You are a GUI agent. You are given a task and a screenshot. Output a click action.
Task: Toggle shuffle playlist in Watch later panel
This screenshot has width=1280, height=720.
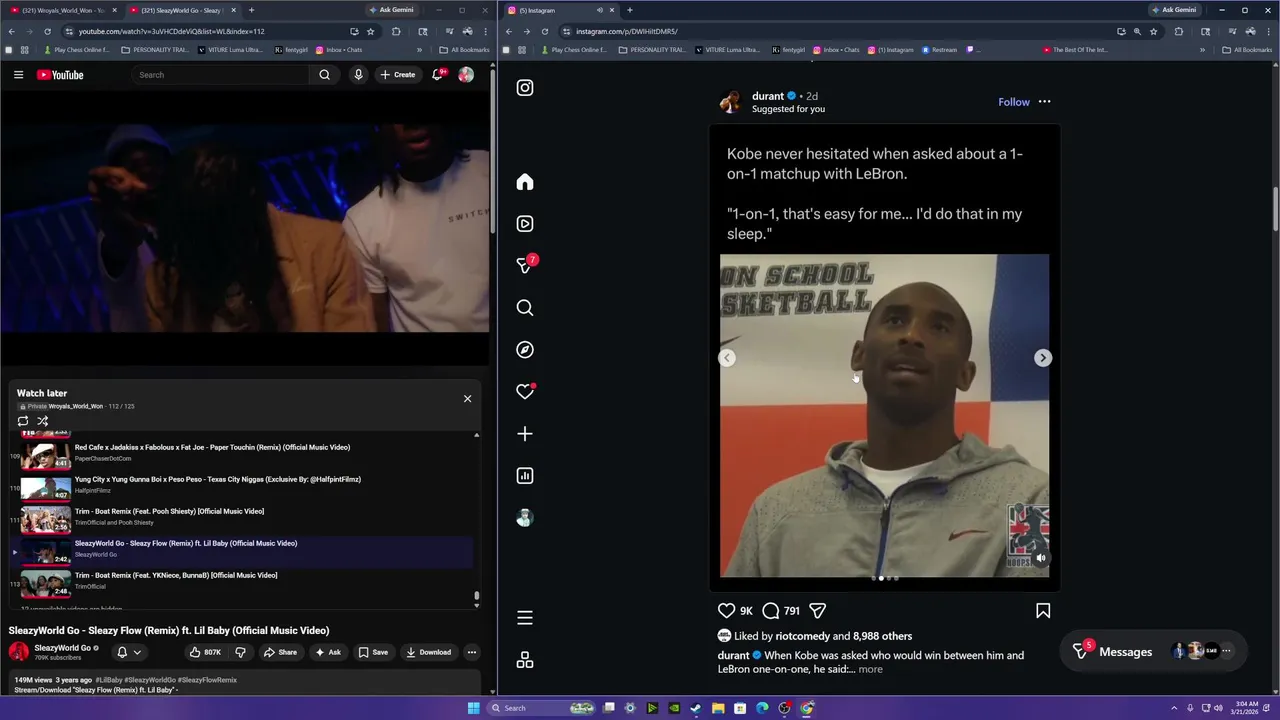[43, 421]
